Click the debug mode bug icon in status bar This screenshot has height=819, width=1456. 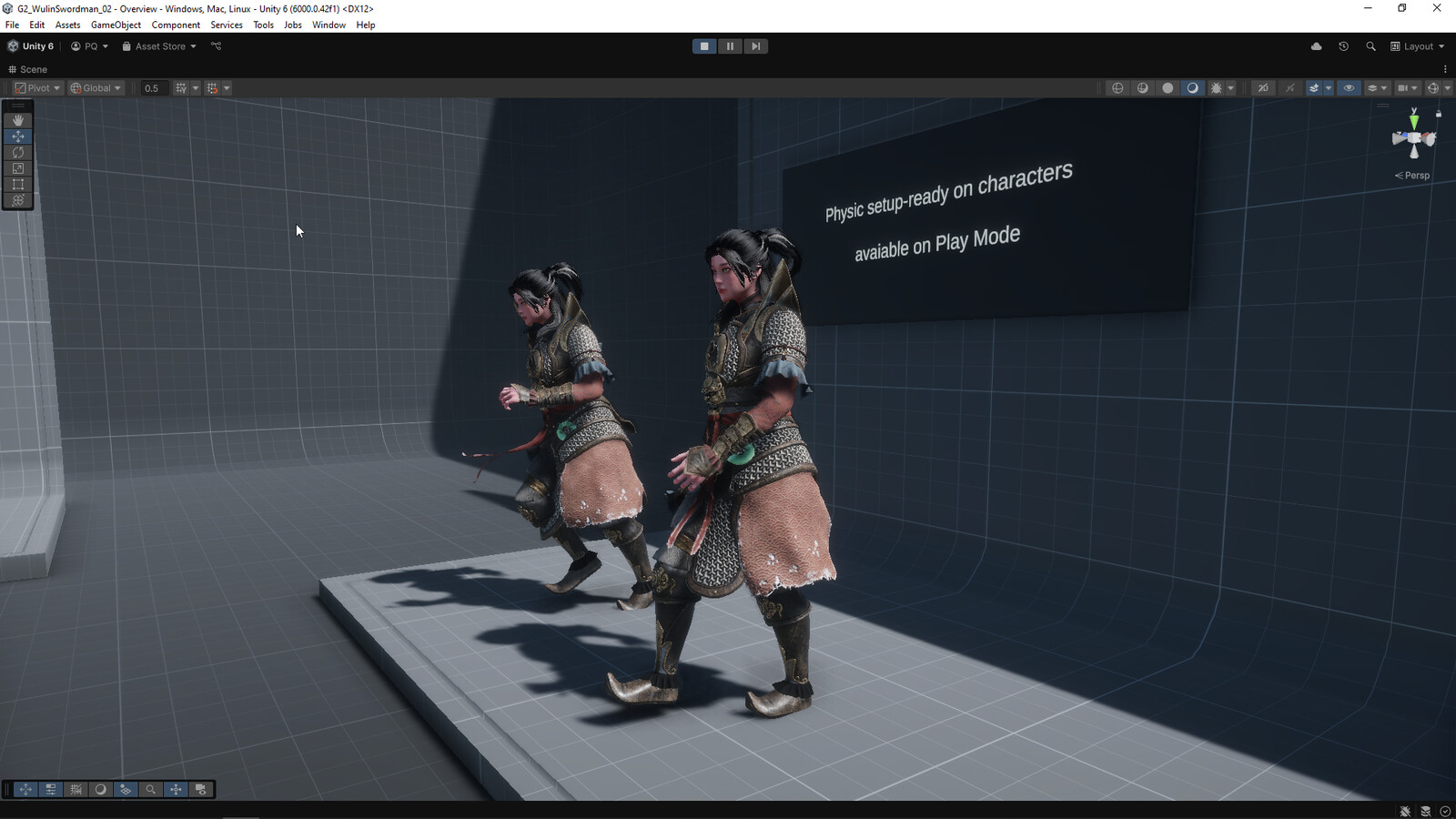point(1405,811)
